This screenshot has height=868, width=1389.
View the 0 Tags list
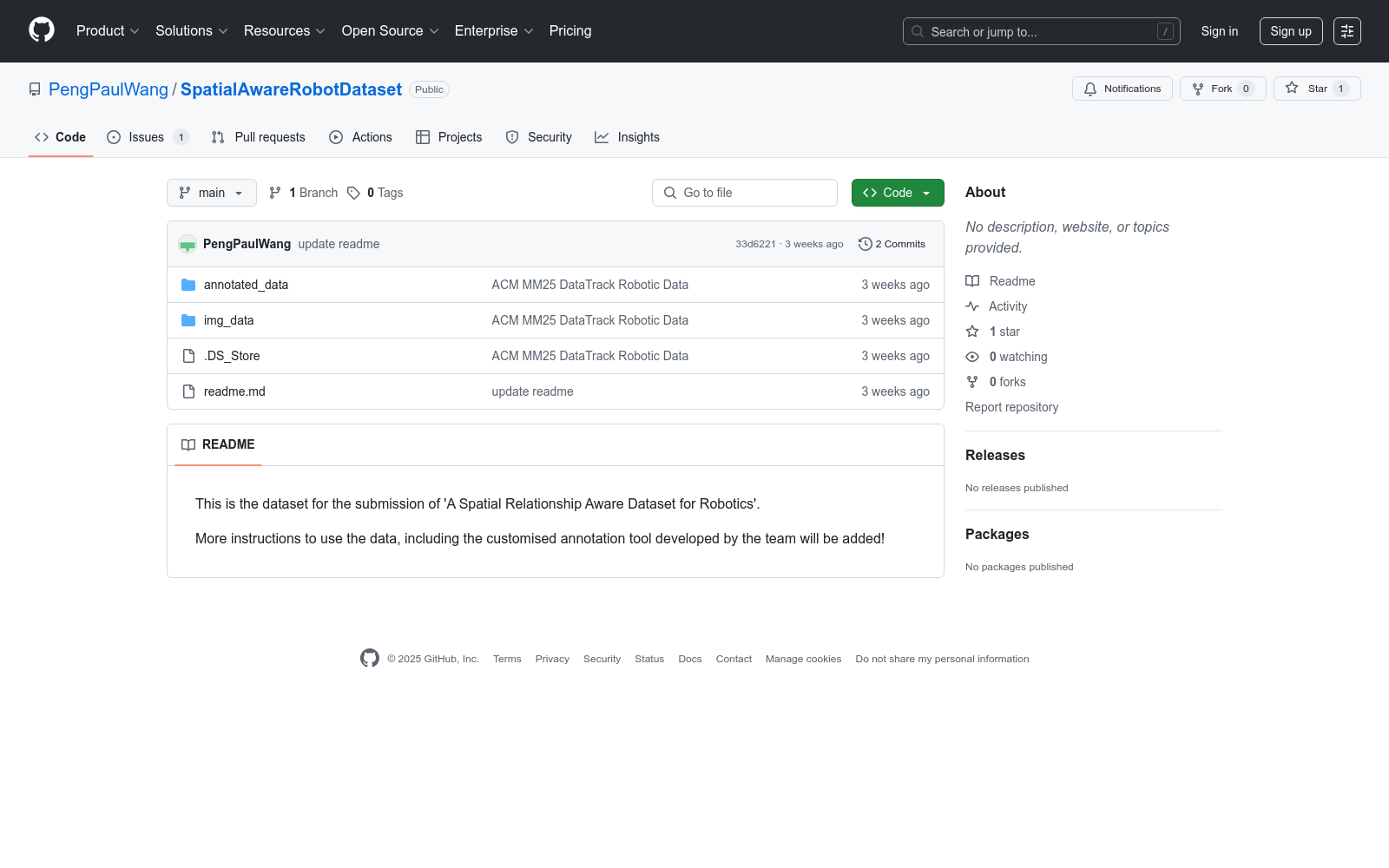click(375, 193)
